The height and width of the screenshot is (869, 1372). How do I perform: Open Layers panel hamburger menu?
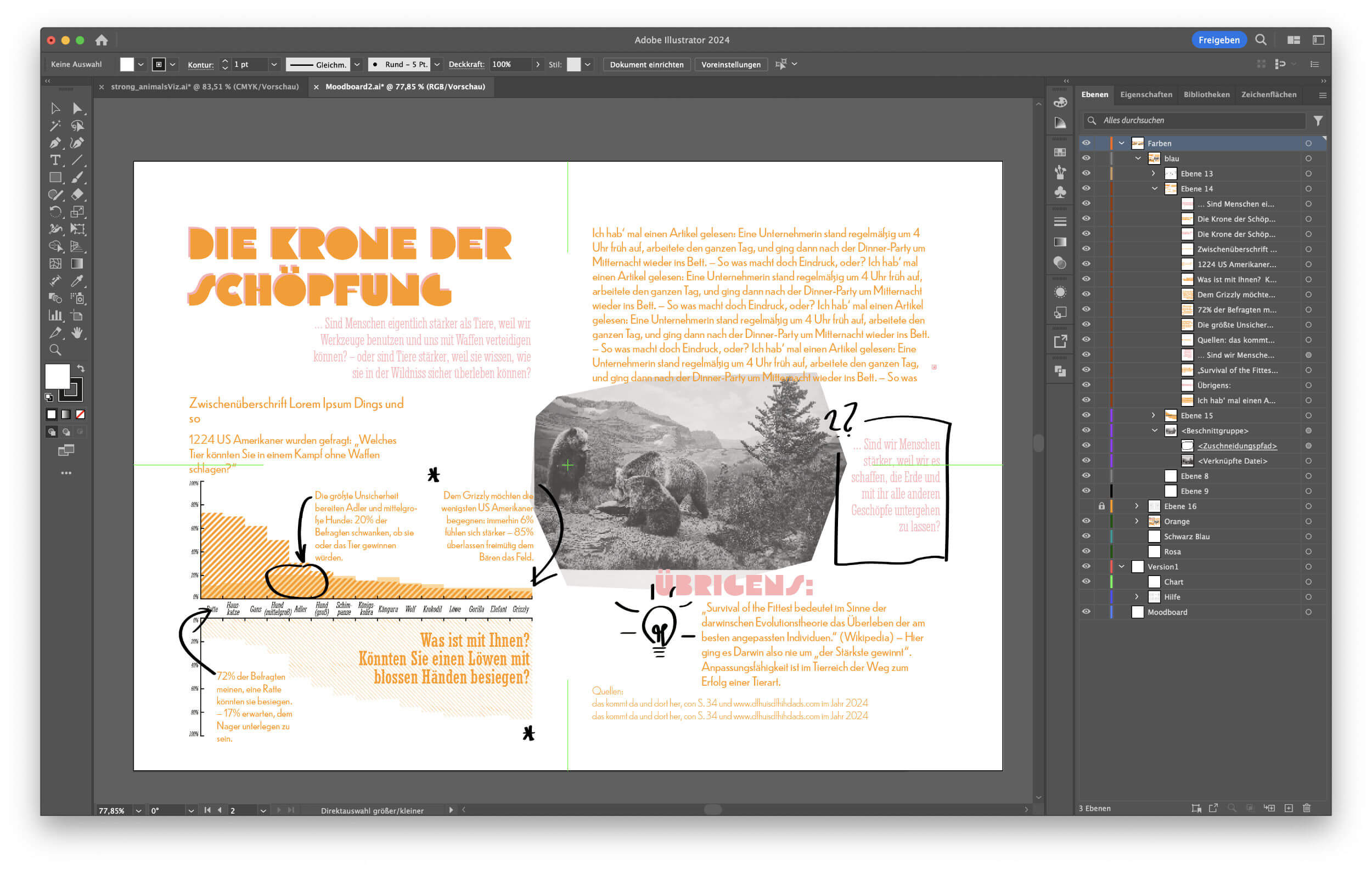coord(1323,95)
